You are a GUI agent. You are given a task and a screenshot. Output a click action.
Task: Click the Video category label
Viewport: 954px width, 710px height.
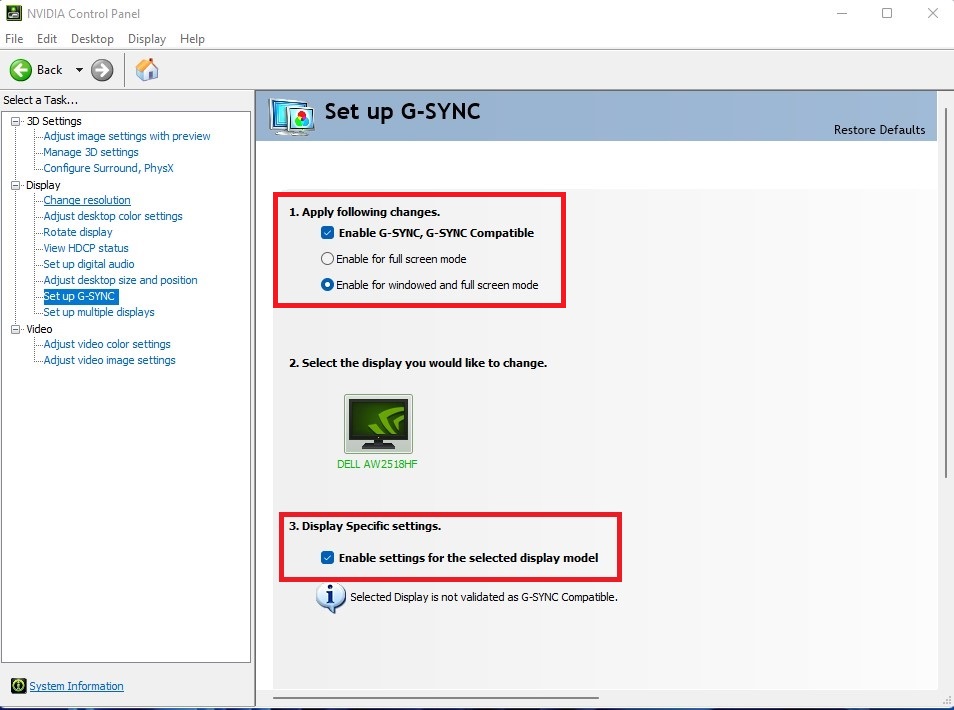[40, 329]
